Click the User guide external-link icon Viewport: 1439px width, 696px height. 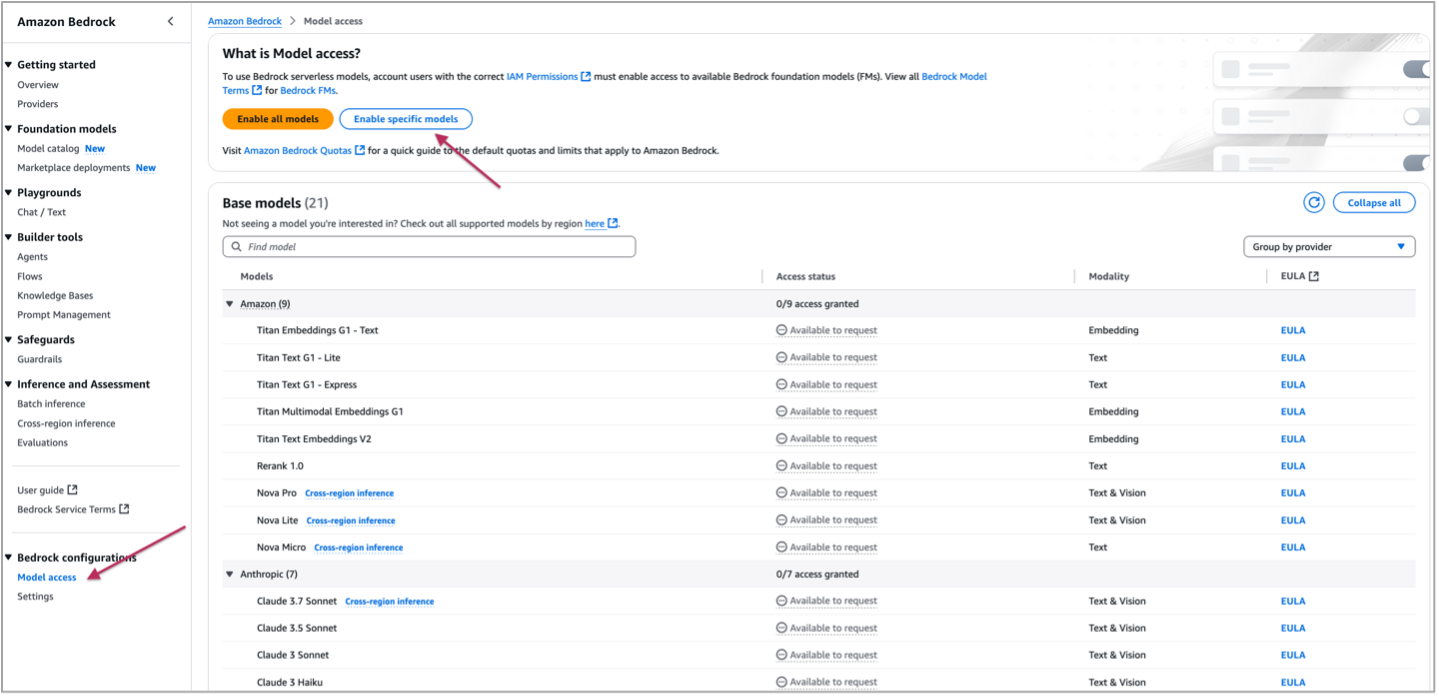coord(73,490)
